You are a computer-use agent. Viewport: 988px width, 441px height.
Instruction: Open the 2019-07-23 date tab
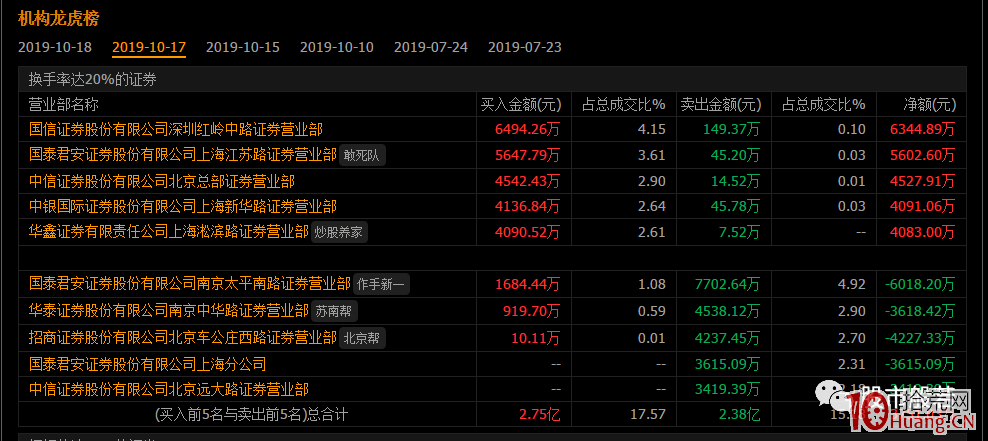click(525, 47)
